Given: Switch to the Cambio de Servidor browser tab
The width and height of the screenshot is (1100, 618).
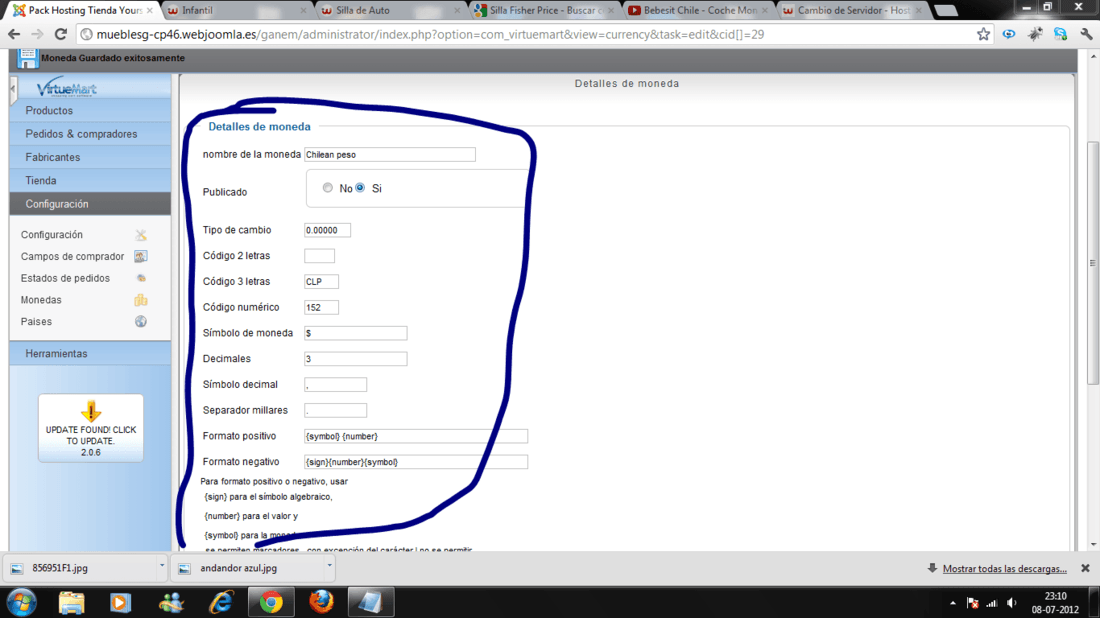Looking at the screenshot, I should (x=852, y=10).
